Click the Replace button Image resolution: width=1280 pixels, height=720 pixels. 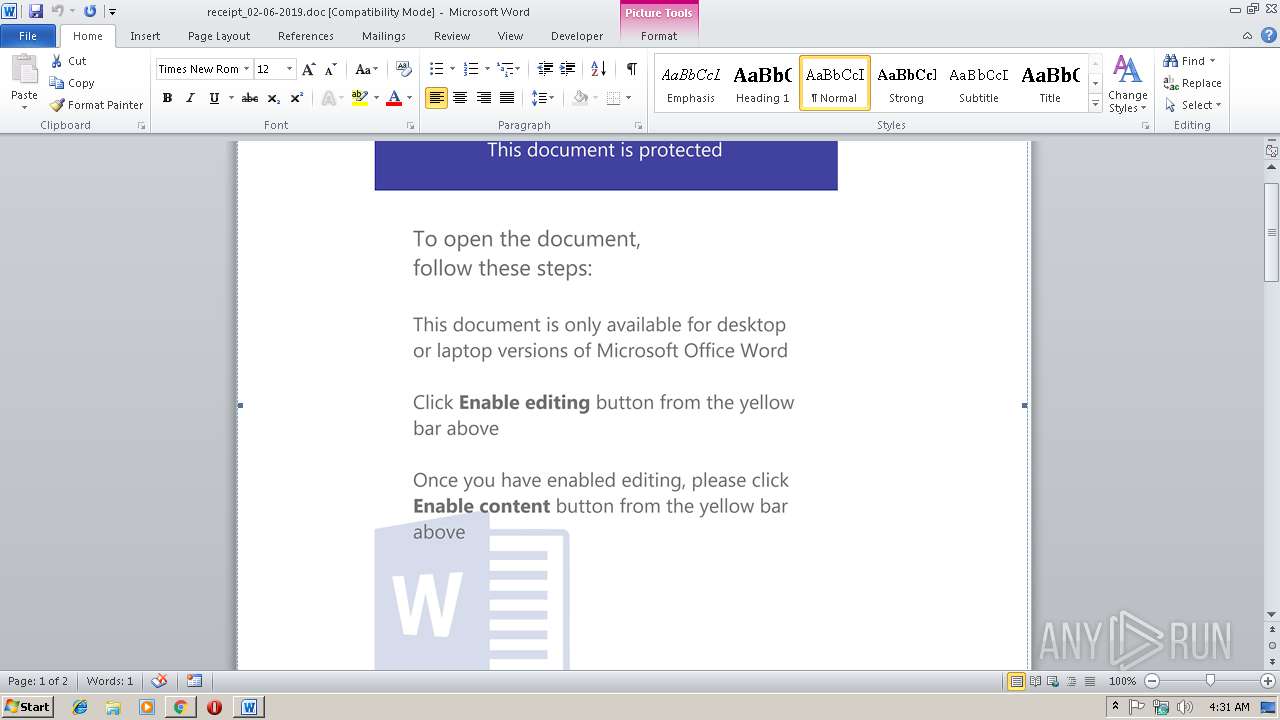click(1192, 83)
